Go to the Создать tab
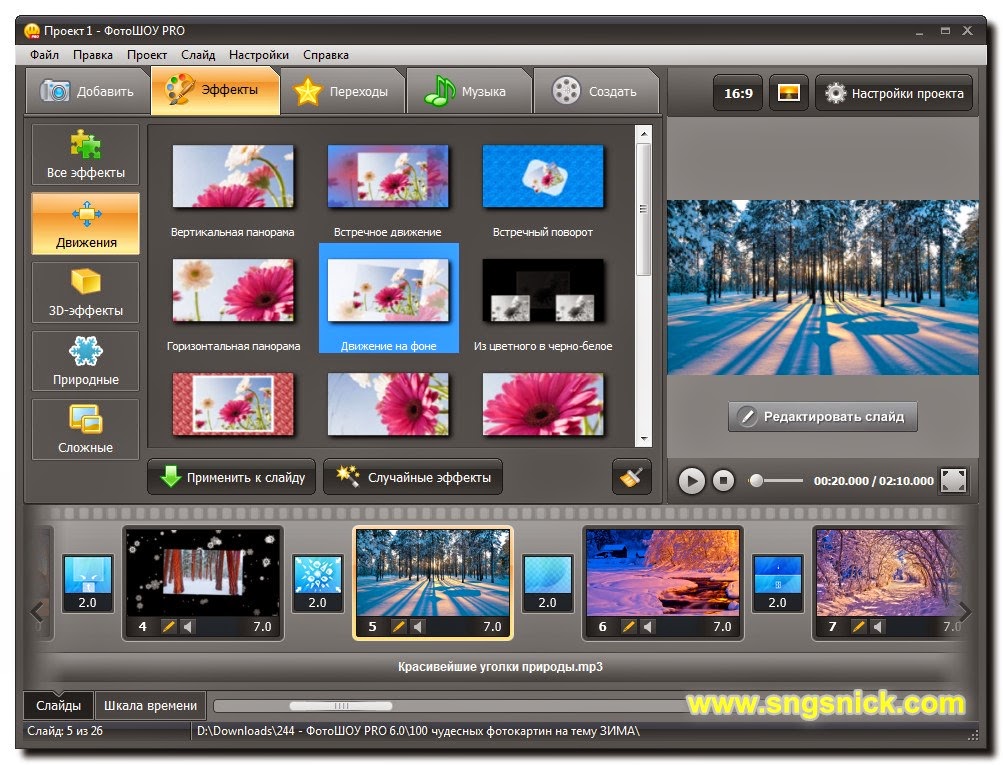 click(x=596, y=91)
